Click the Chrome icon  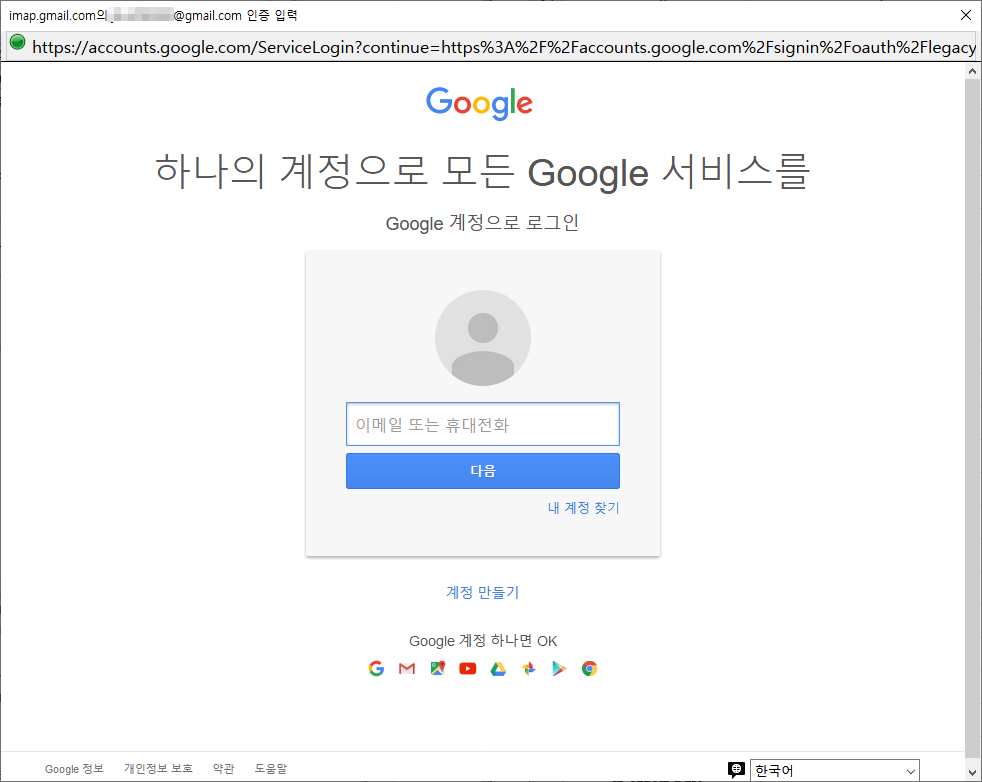[x=589, y=669]
